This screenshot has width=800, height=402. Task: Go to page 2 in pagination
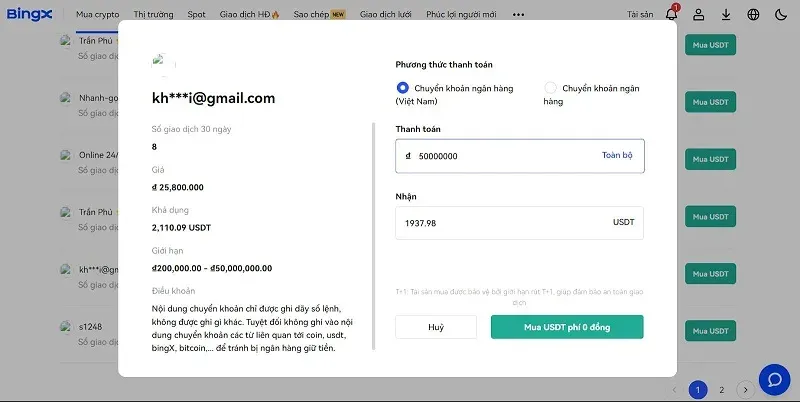coord(721,389)
